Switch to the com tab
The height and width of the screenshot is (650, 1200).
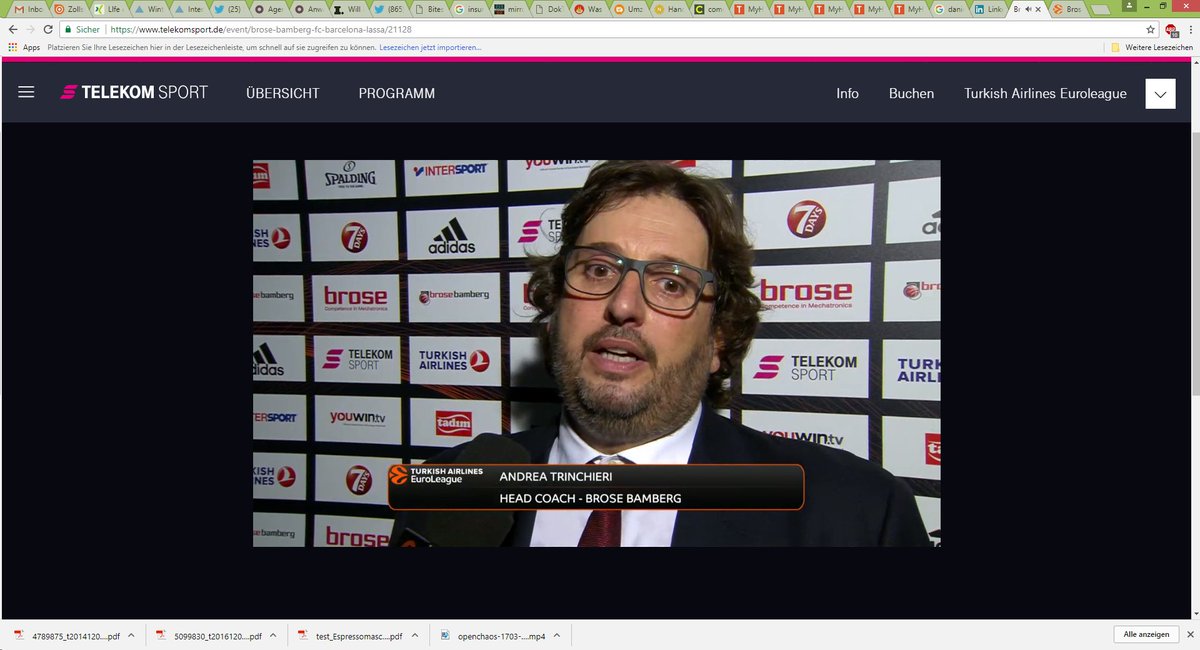(710, 9)
